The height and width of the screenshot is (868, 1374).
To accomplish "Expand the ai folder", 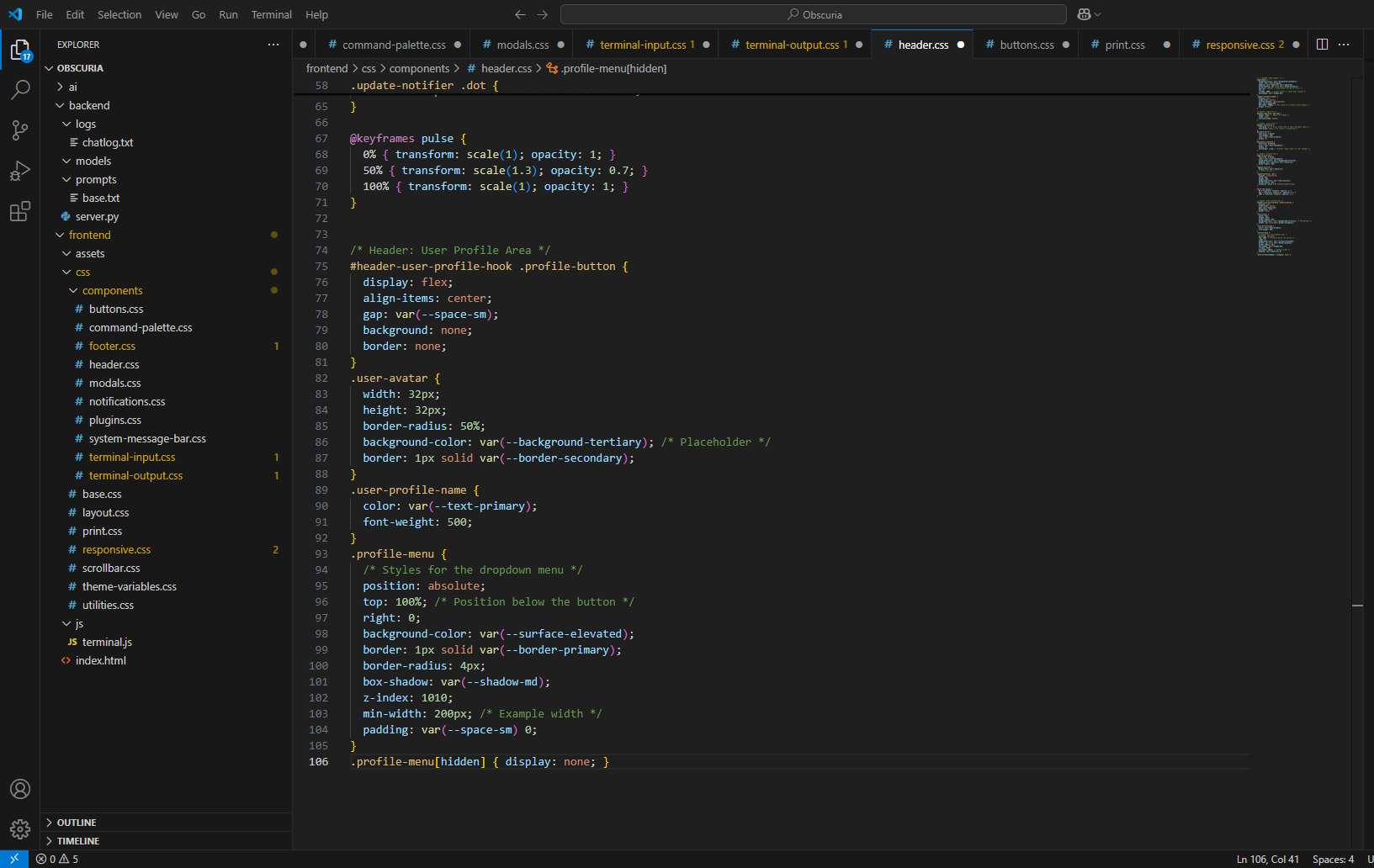I will tap(166, 87).
